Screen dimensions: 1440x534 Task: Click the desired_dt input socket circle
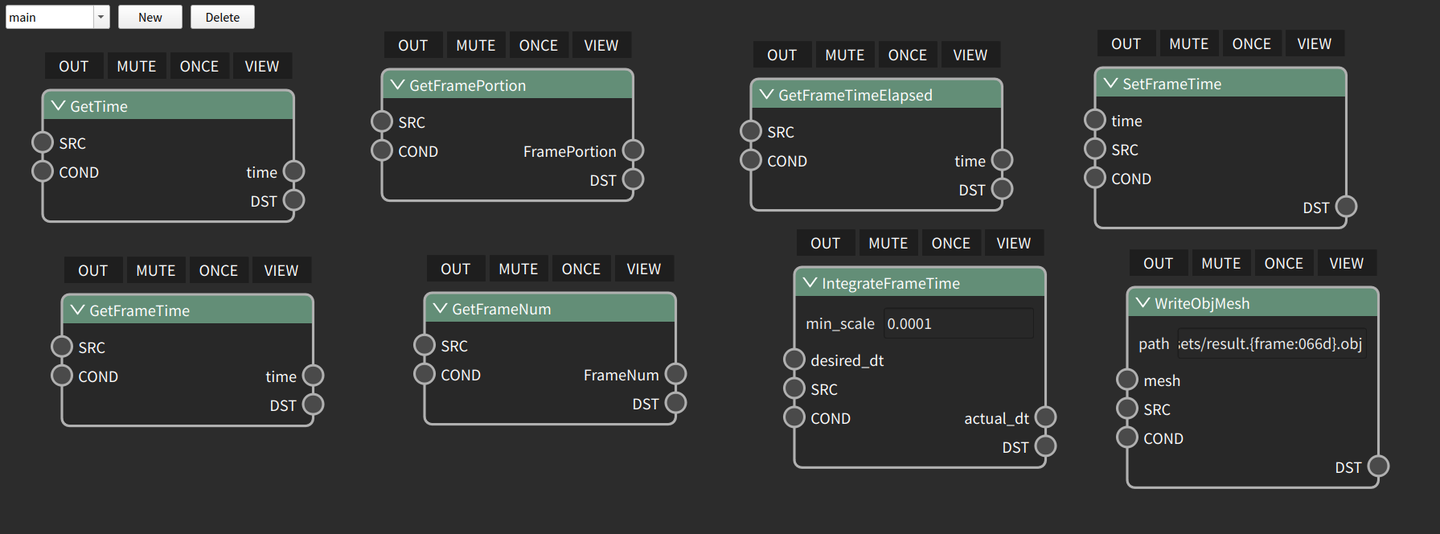[x=794, y=360]
